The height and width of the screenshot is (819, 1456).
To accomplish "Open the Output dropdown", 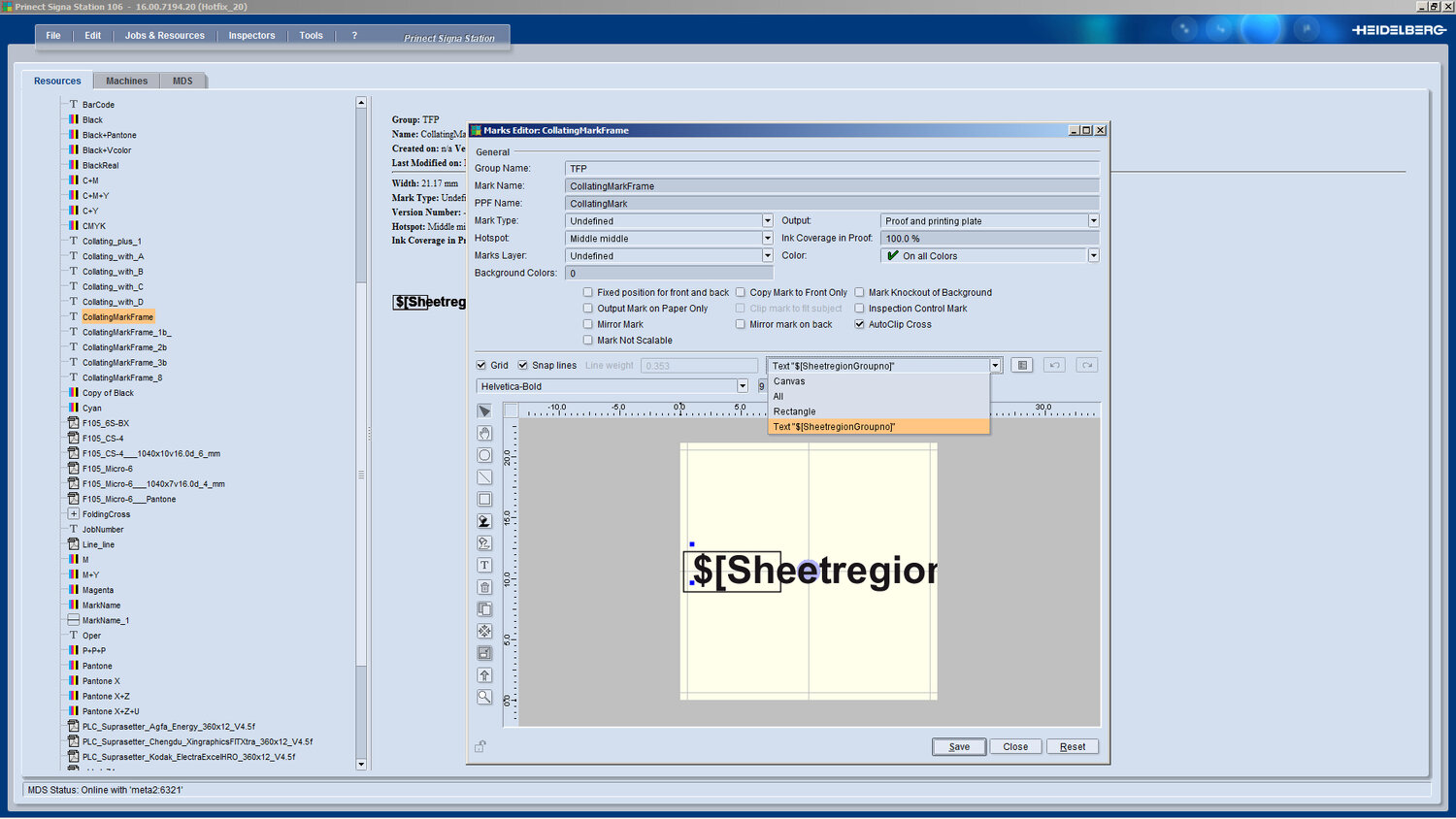I will pos(1093,221).
